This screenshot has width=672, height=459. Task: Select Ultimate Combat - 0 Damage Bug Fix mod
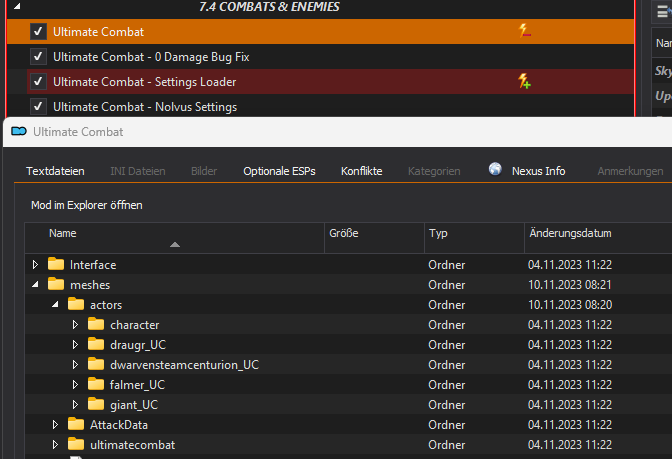(151, 57)
